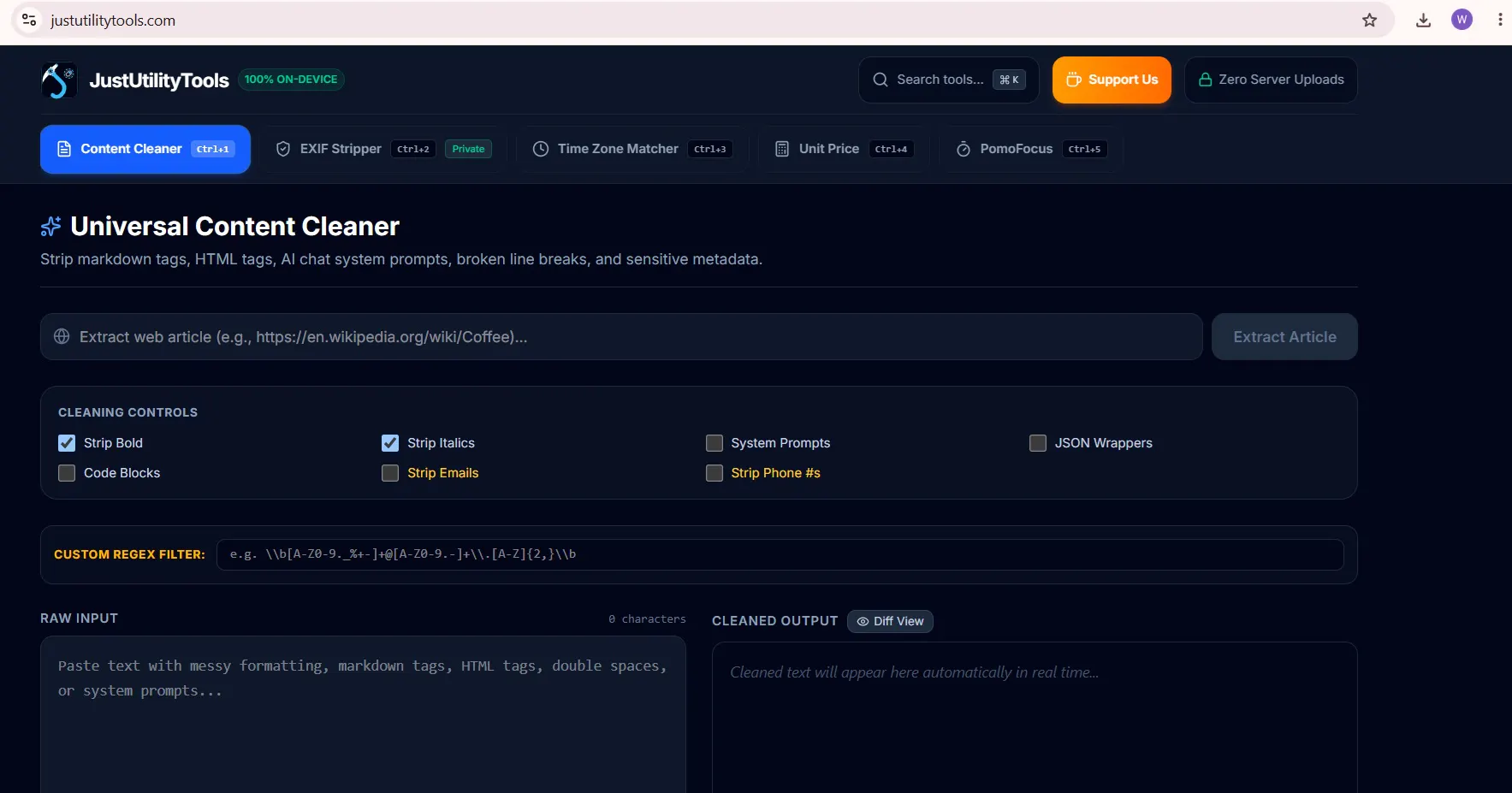Click the 'RAW INPUT' label
Image resolution: width=1512 pixels, height=793 pixels.
(79, 618)
